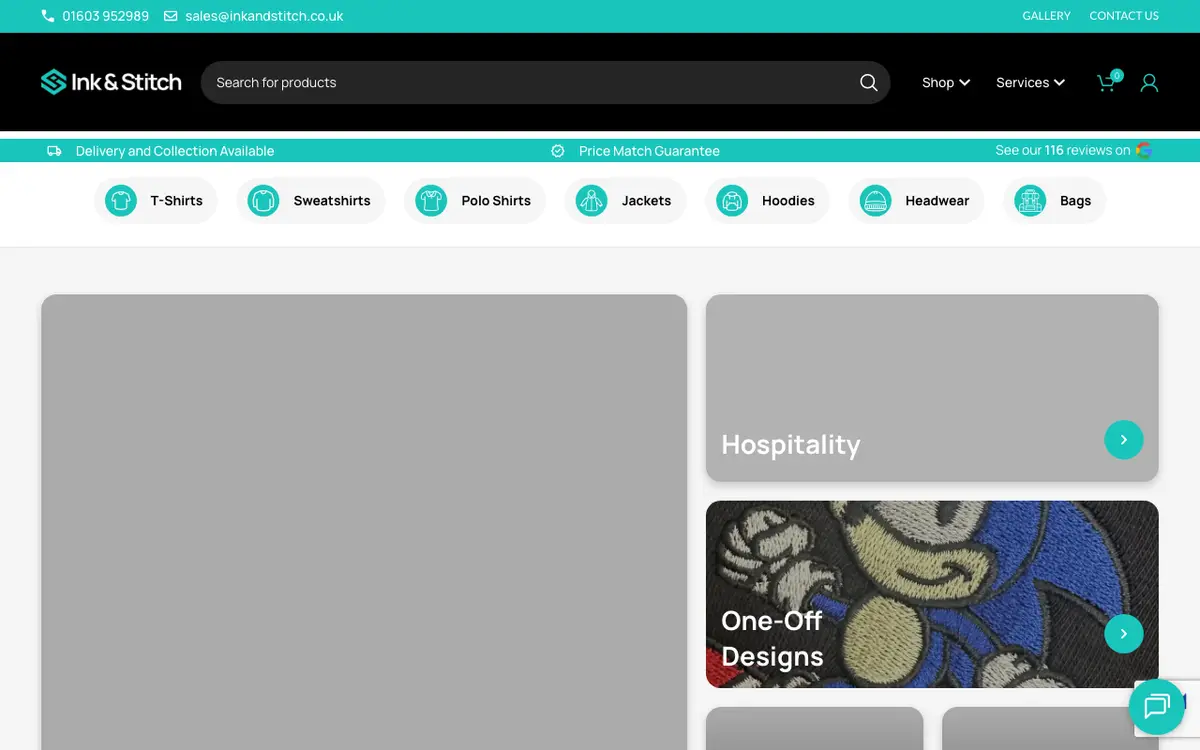Click the One-Off Designs arrow button
The image size is (1200, 750).
(x=1124, y=634)
